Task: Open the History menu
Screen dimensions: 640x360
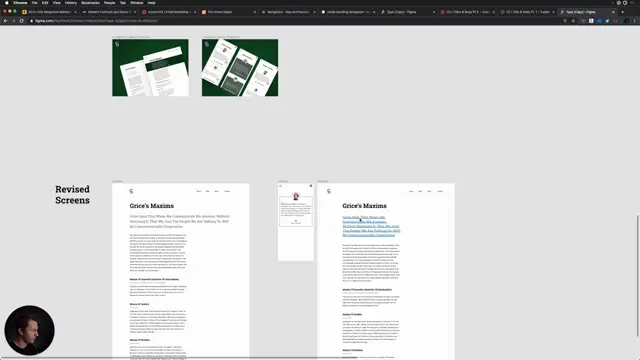Action: point(71,3)
